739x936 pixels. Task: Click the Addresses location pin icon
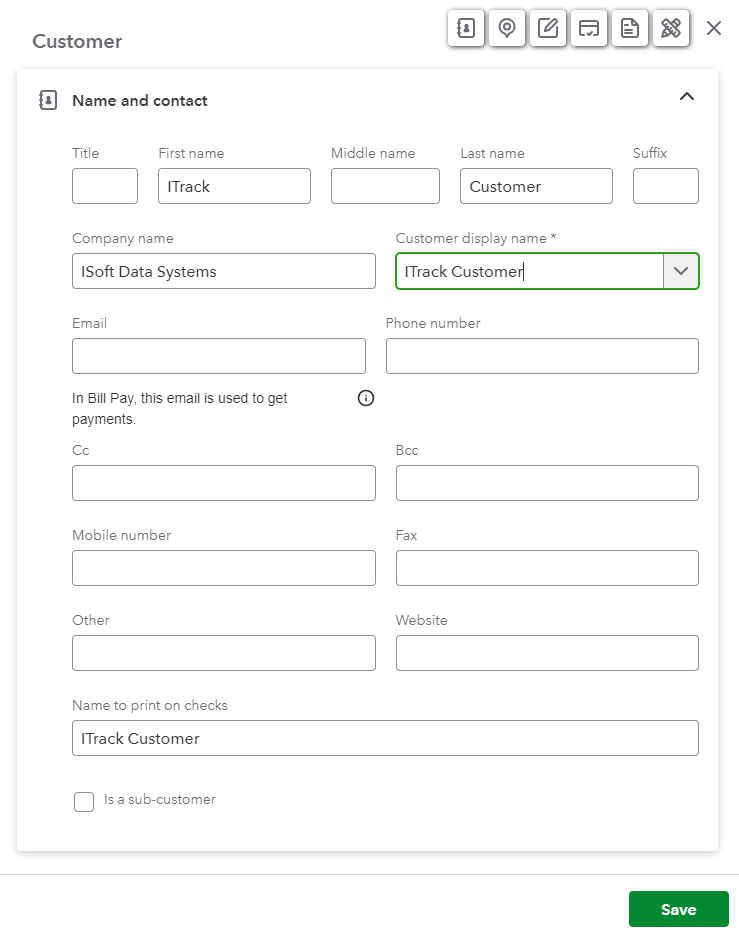507,28
